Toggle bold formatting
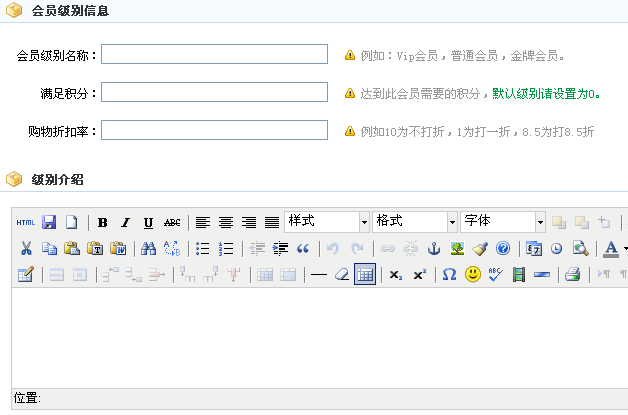The image size is (628, 415). 103,222
